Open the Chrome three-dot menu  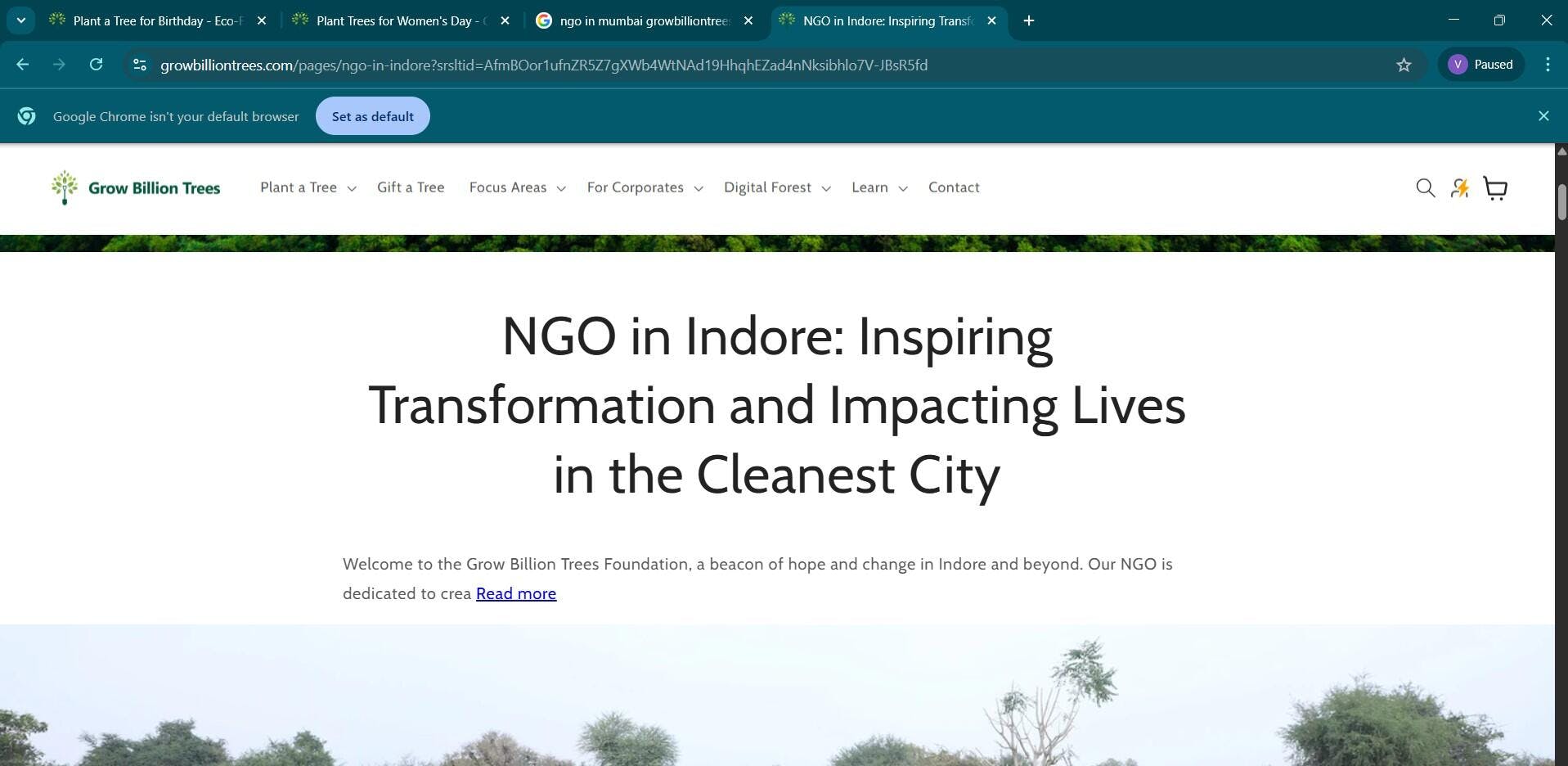pyautogui.click(x=1547, y=65)
